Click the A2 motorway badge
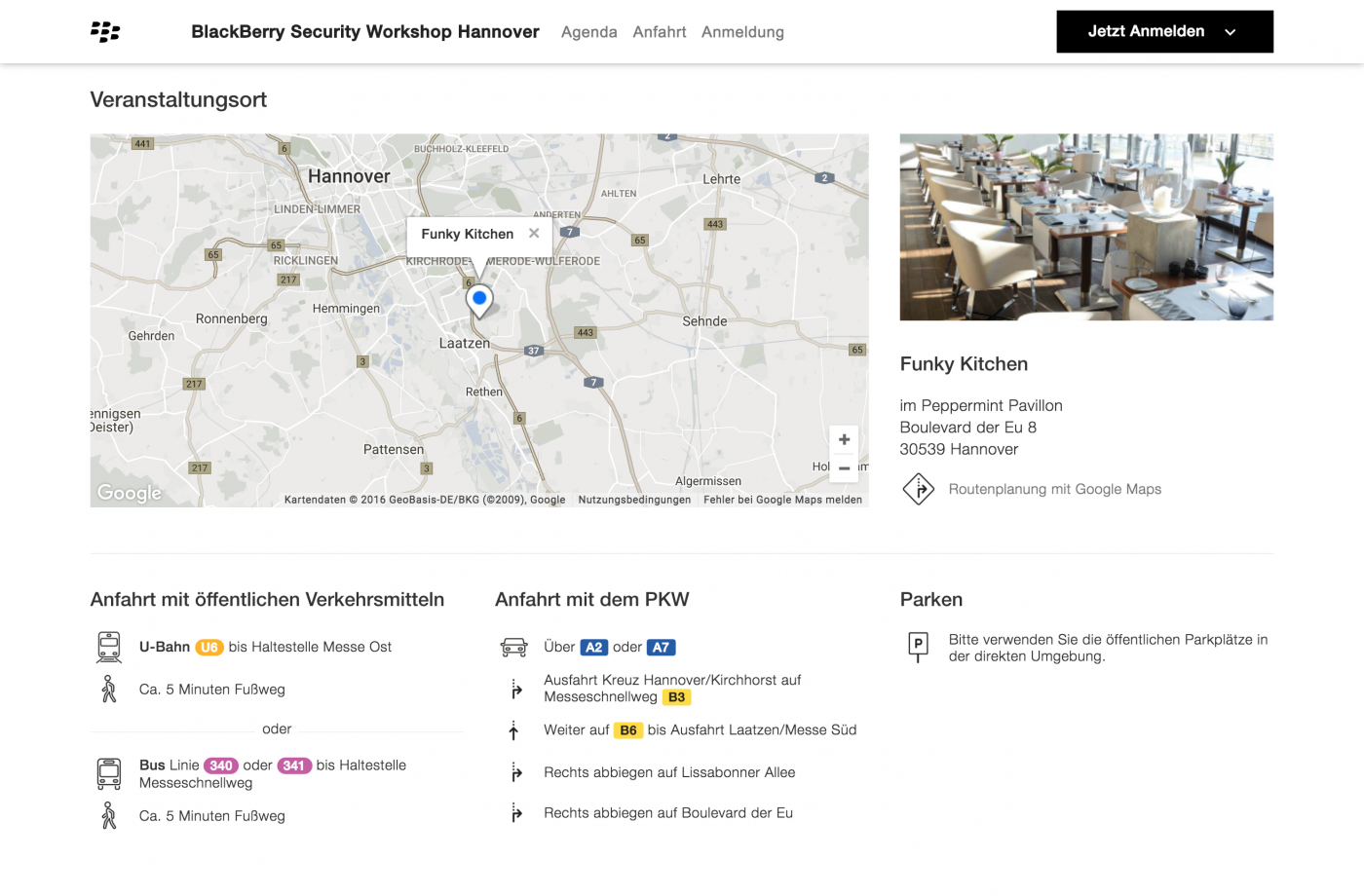Screen dimensions: 1364x896 click(x=594, y=647)
